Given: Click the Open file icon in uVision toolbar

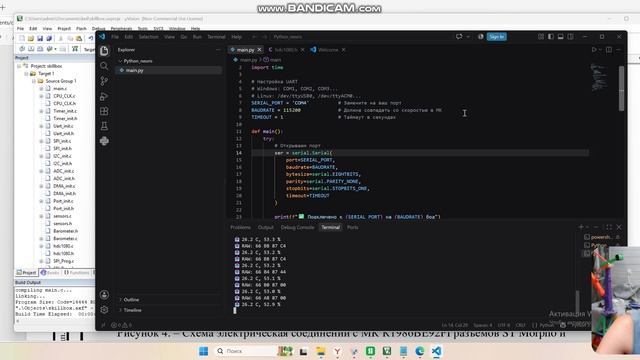Looking at the screenshot, I should [x=31, y=38].
